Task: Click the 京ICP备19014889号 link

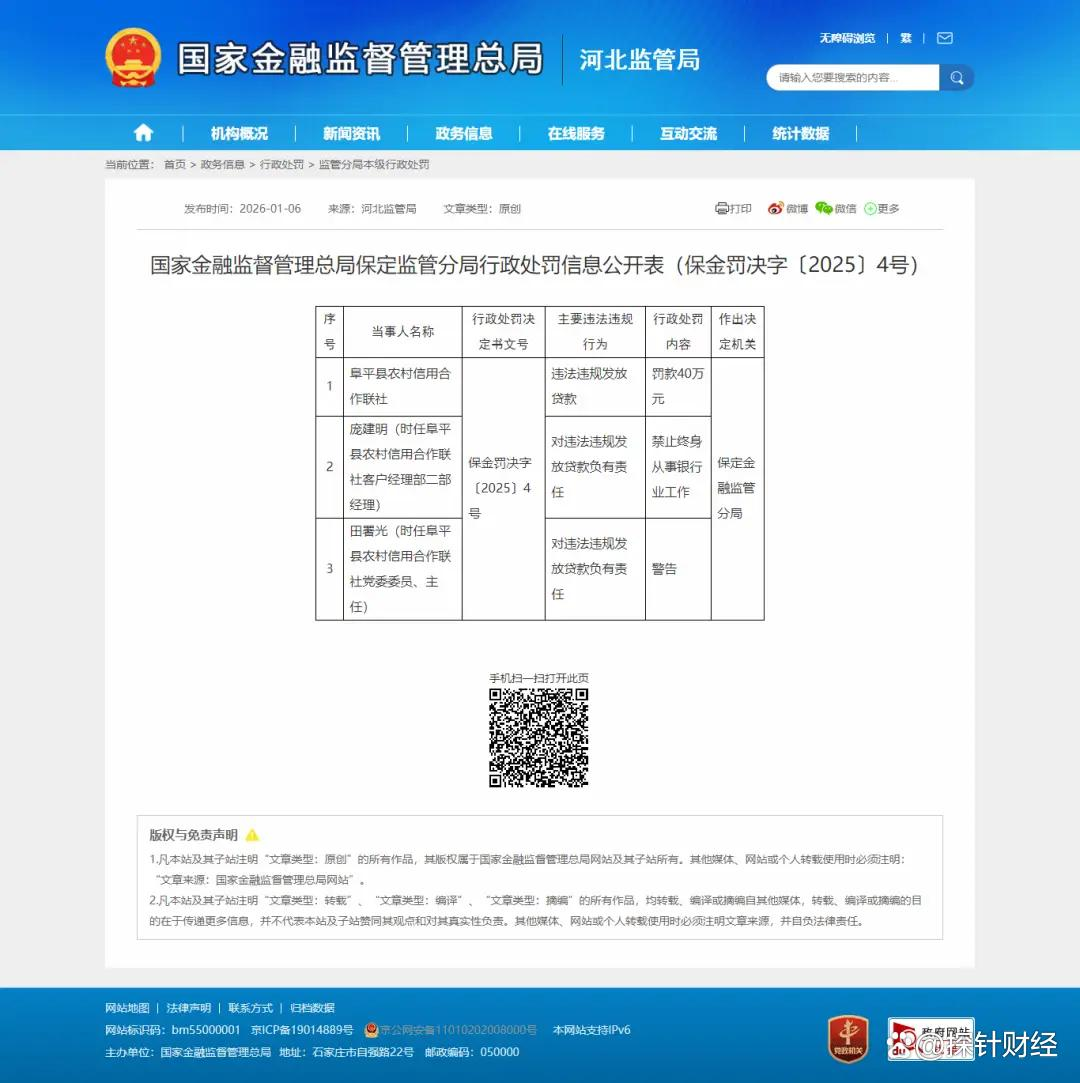Action: [302, 1030]
